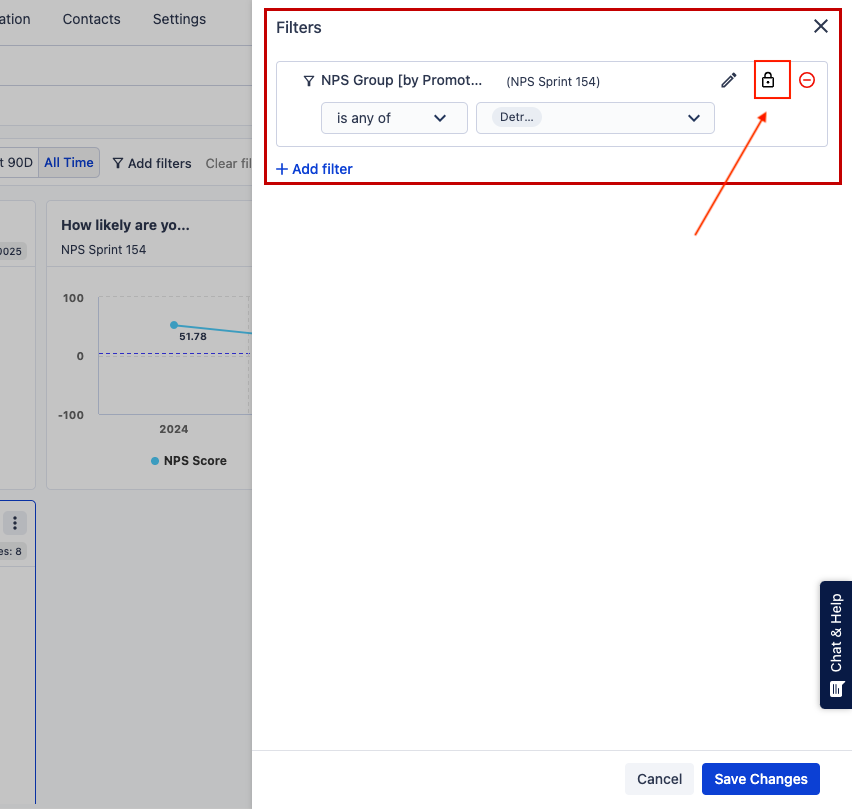Click the Add filter link text

pyautogui.click(x=322, y=169)
